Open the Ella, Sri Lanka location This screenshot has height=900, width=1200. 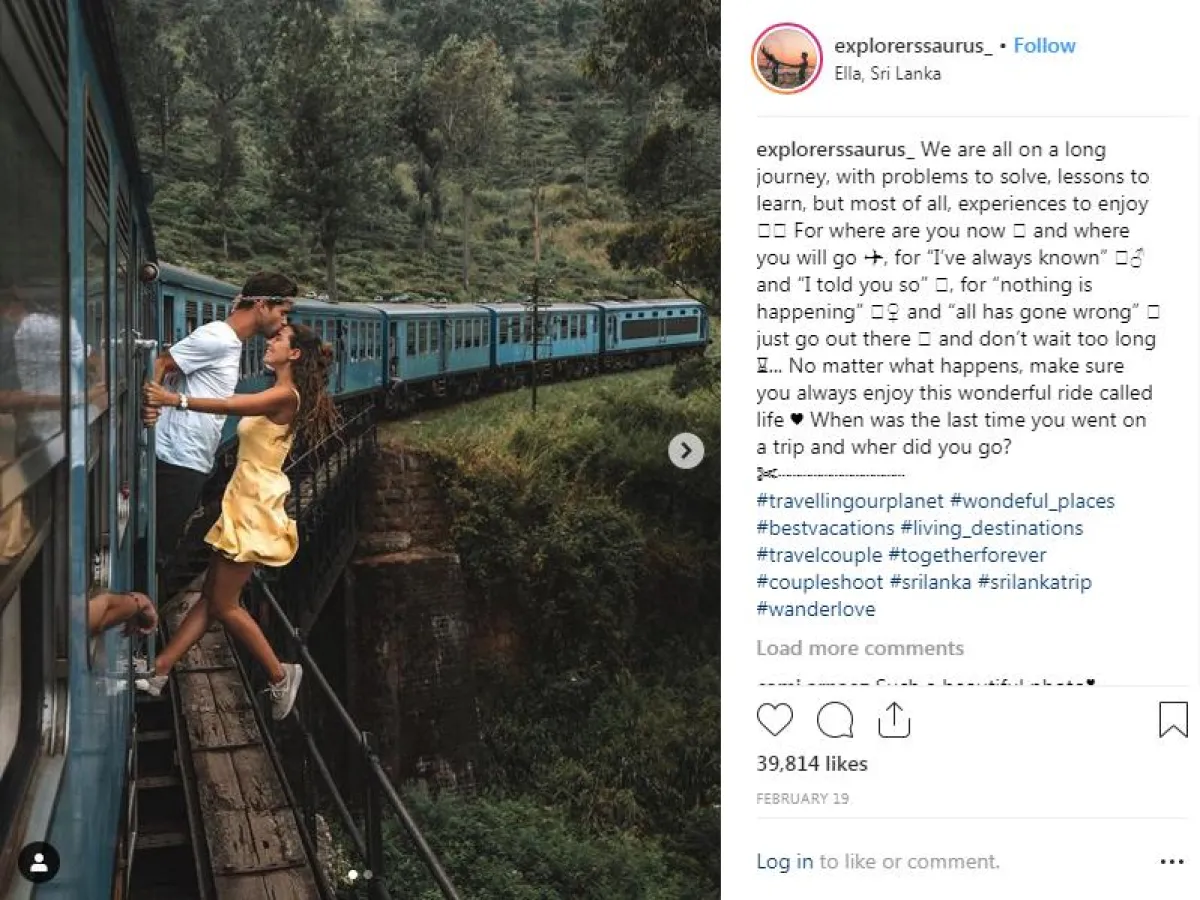click(887, 74)
